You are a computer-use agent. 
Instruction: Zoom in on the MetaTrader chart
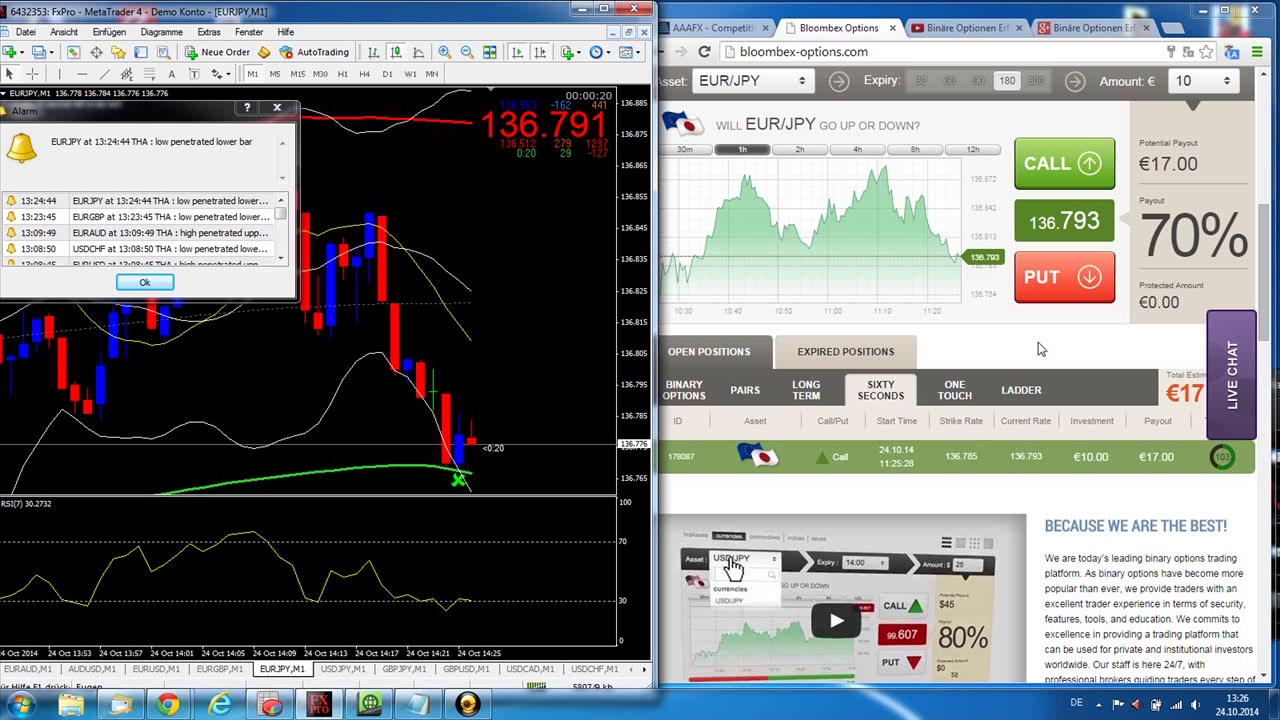(x=444, y=52)
